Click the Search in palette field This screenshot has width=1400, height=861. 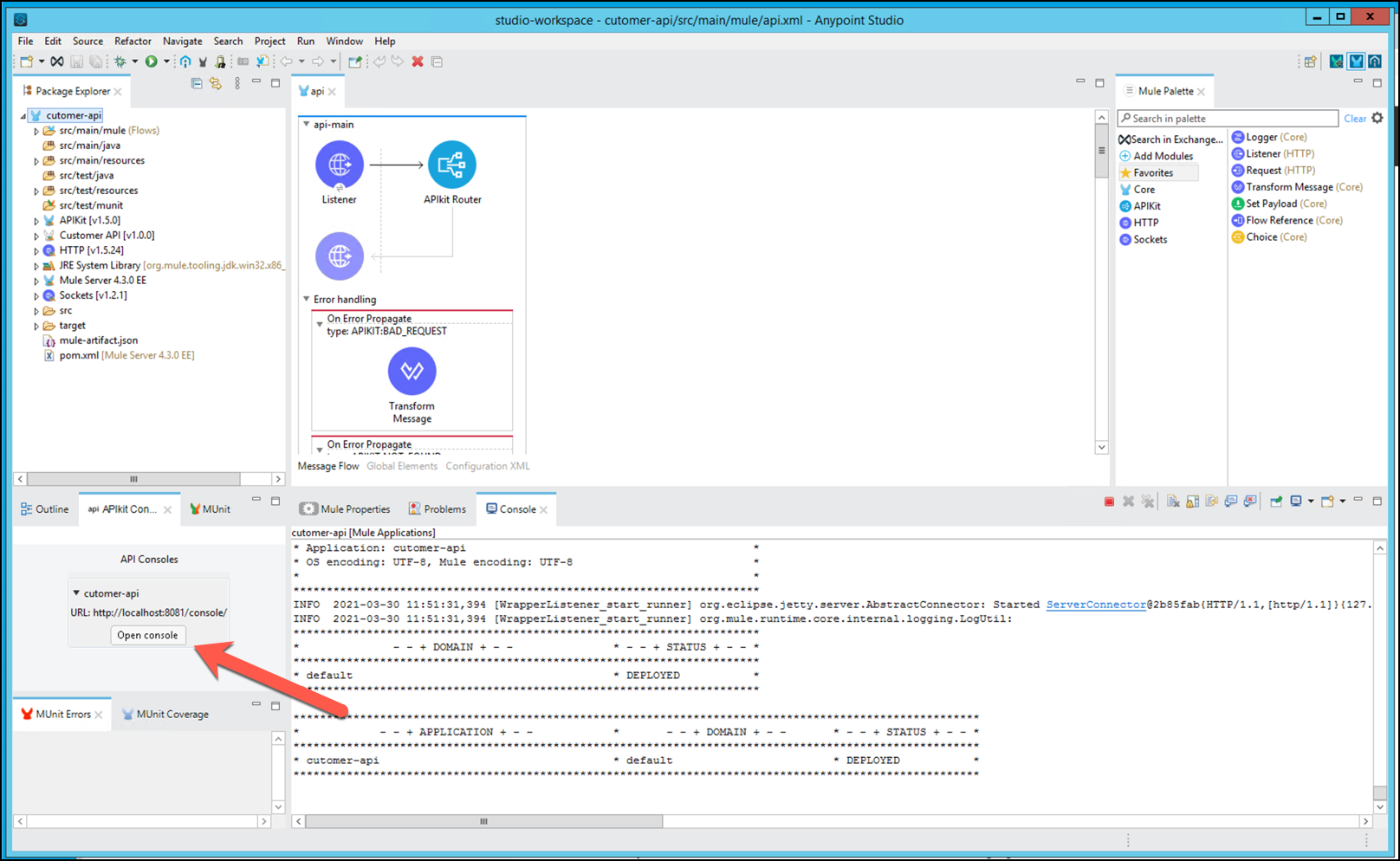click(x=1228, y=119)
